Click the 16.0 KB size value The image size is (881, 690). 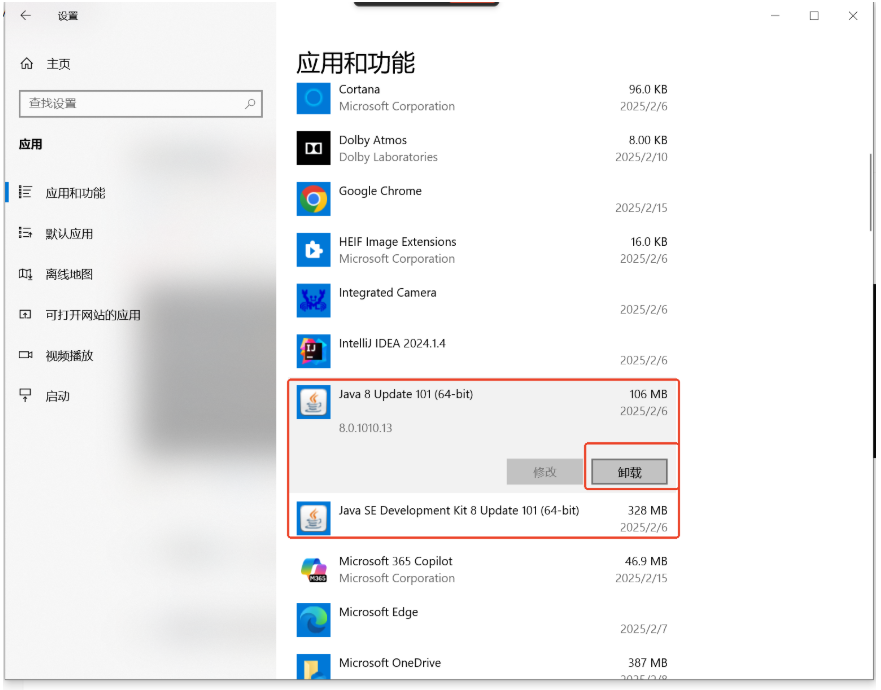(649, 242)
